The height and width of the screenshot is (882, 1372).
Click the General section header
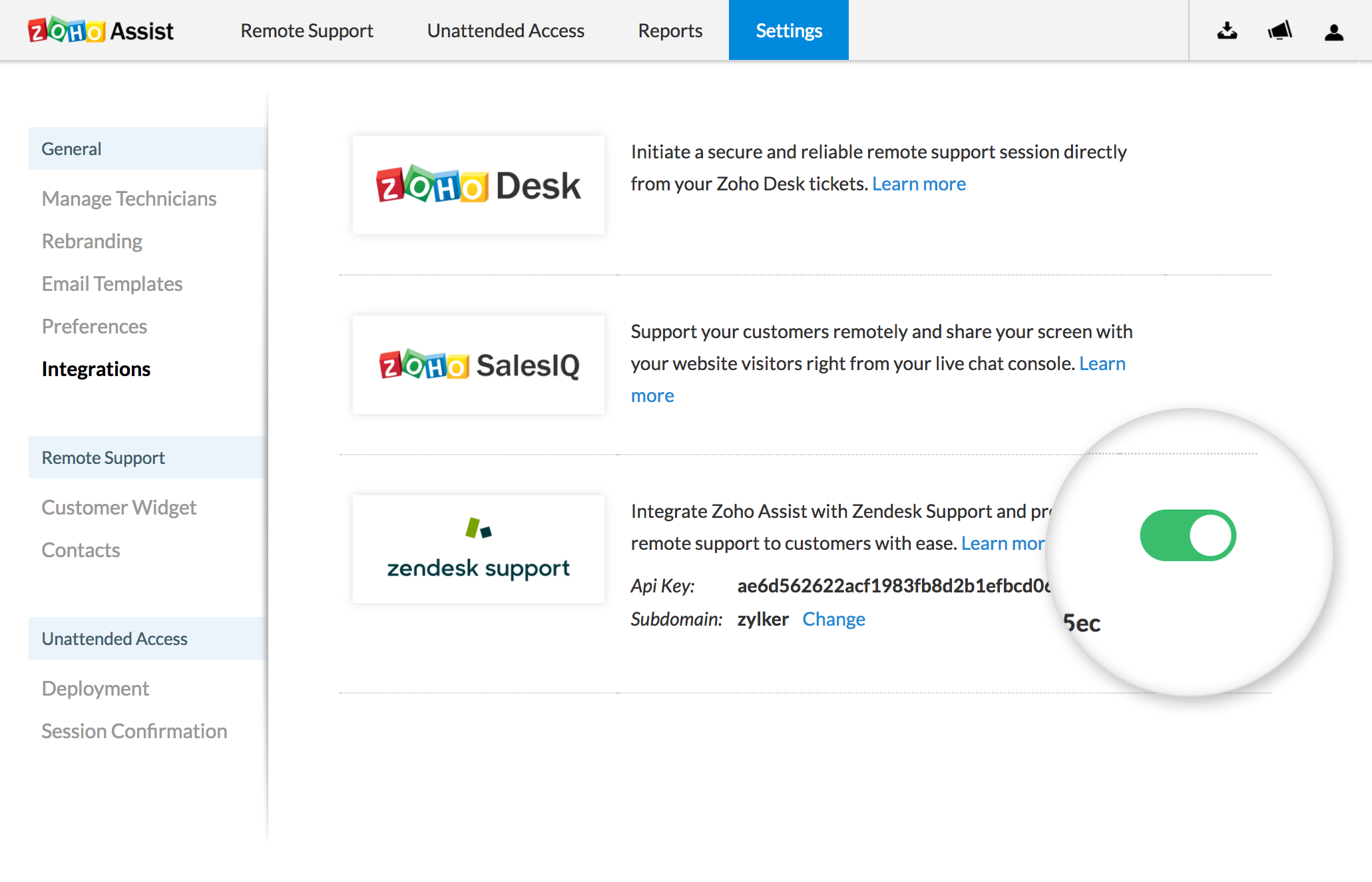[x=148, y=148]
